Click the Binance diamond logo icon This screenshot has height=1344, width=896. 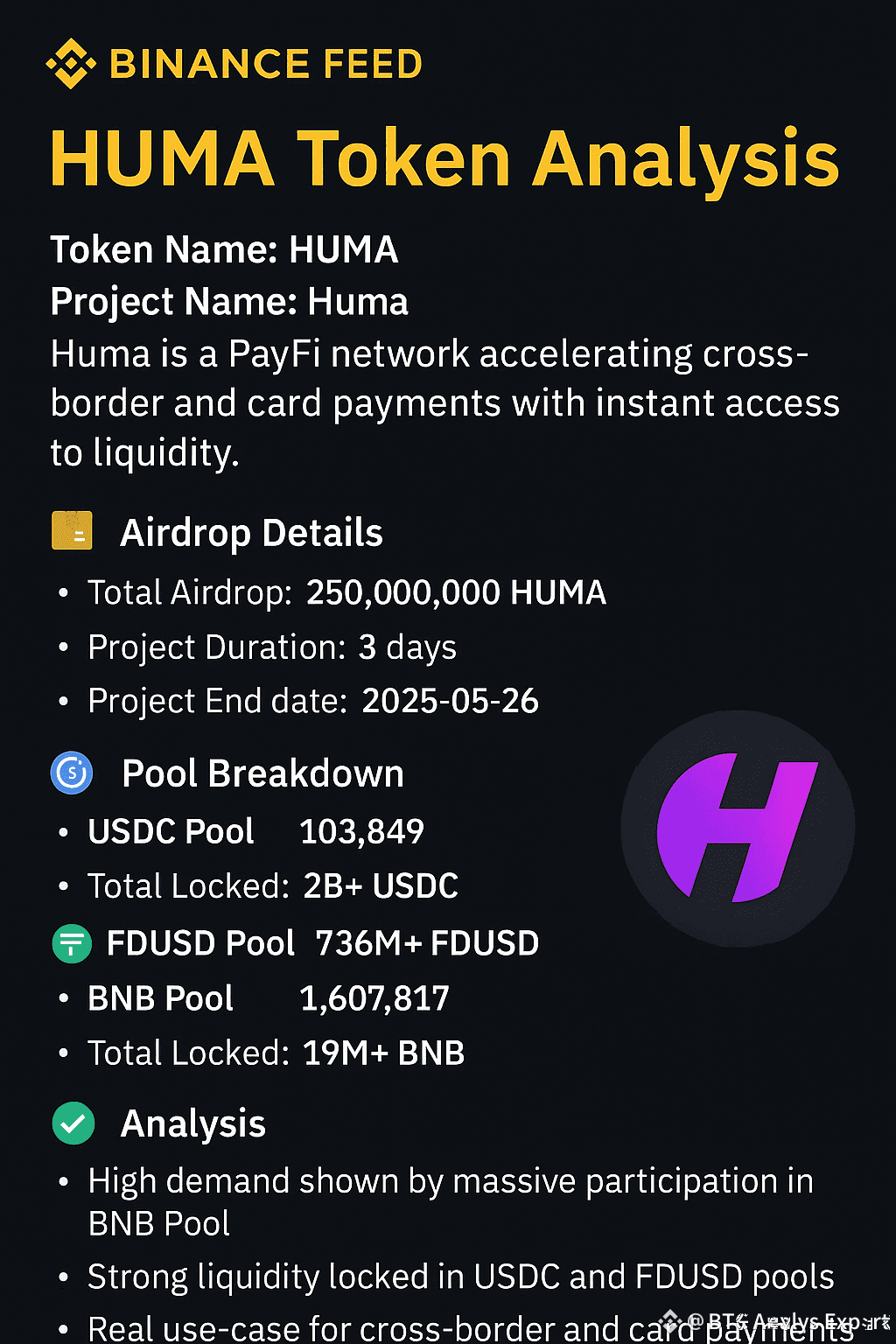71,64
